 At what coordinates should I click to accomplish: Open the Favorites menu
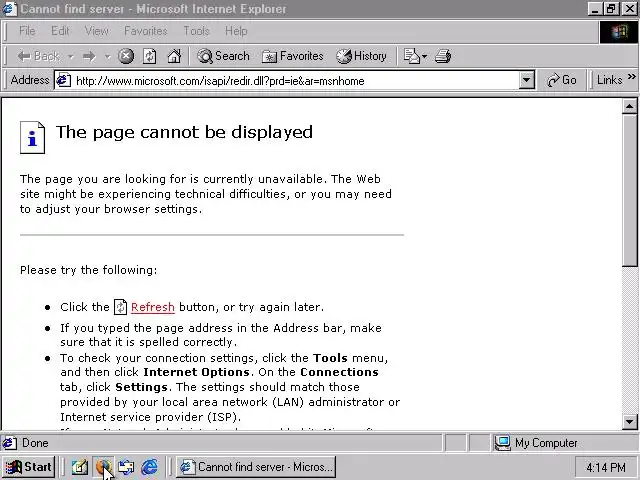(146, 31)
